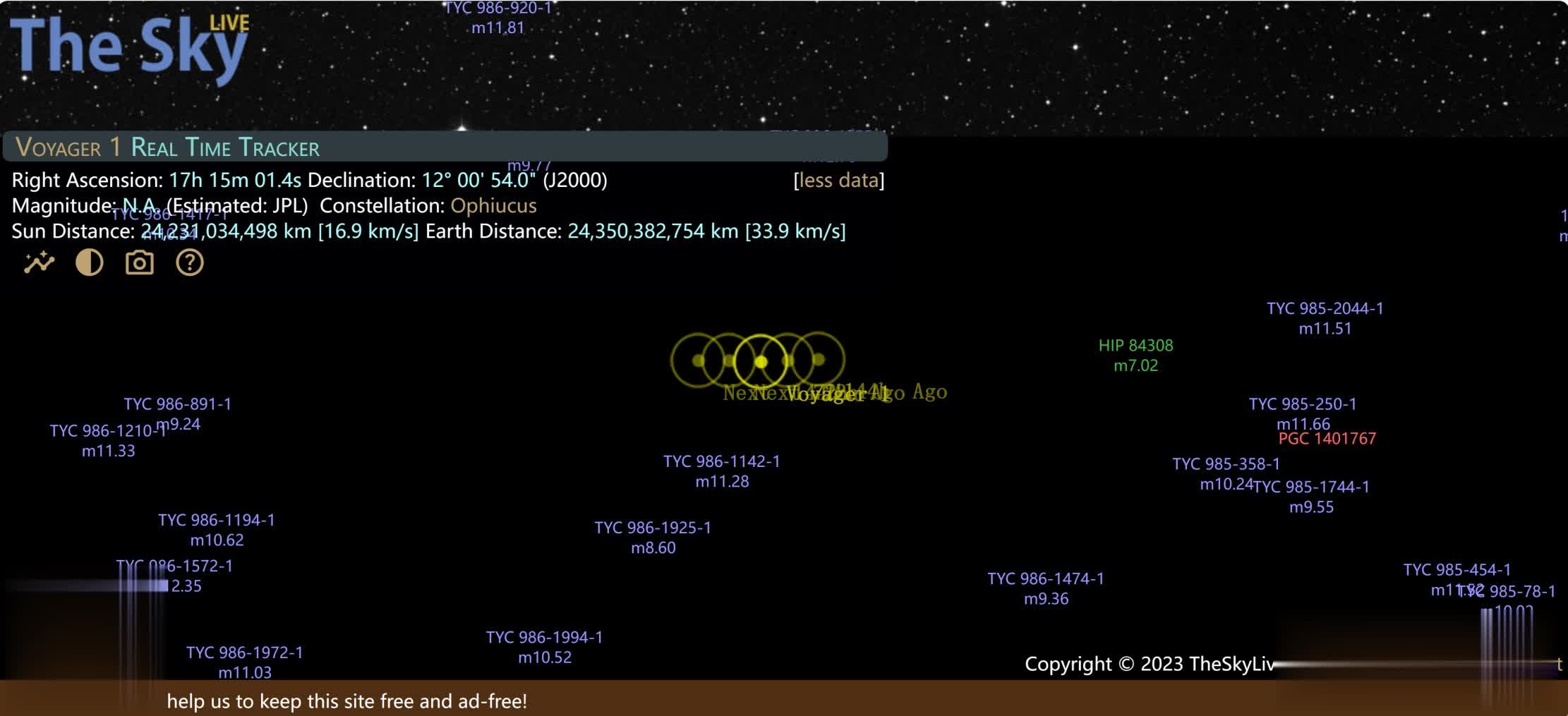Click the red PGC 1401767 galaxy label
Screen dimensions: 1568x716
(1327, 439)
